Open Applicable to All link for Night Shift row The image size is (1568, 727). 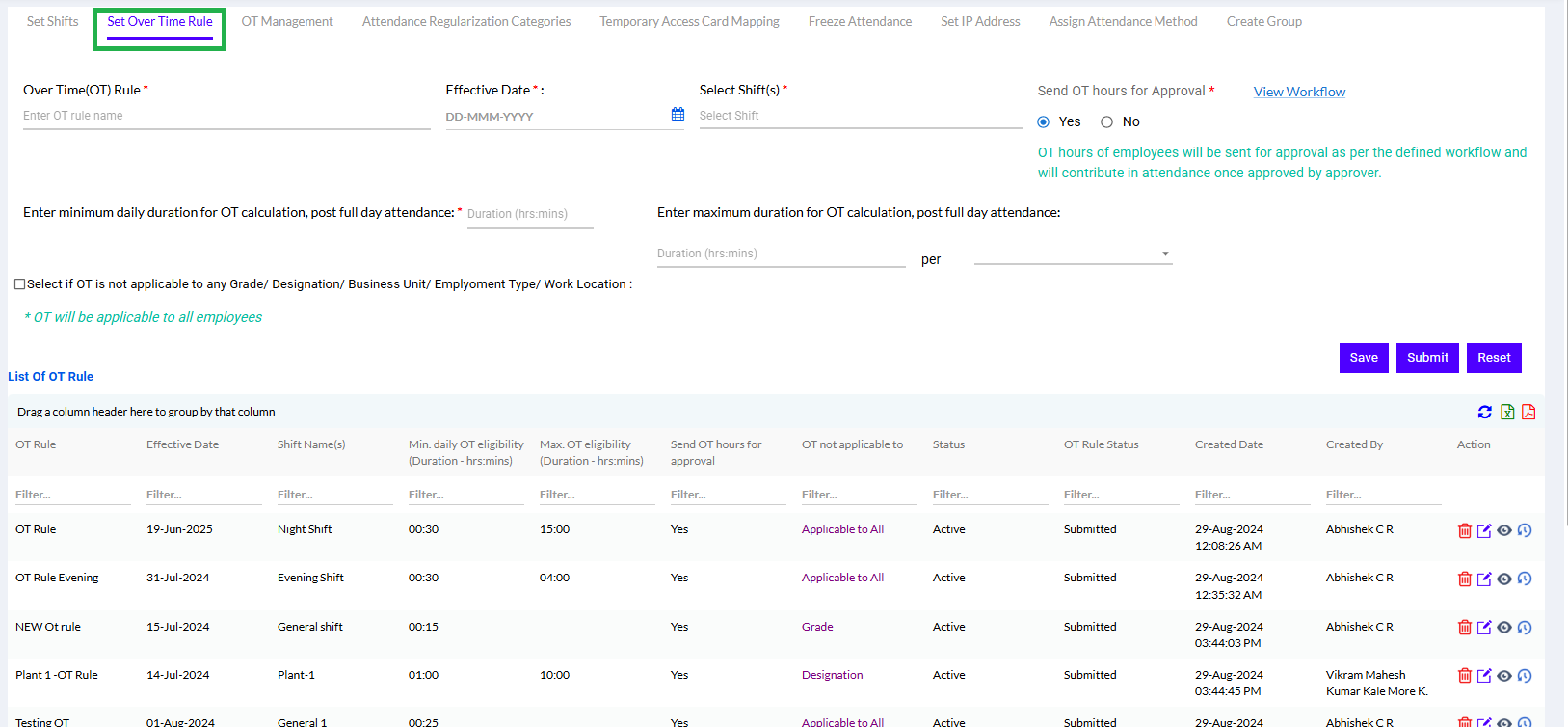click(x=842, y=529)
